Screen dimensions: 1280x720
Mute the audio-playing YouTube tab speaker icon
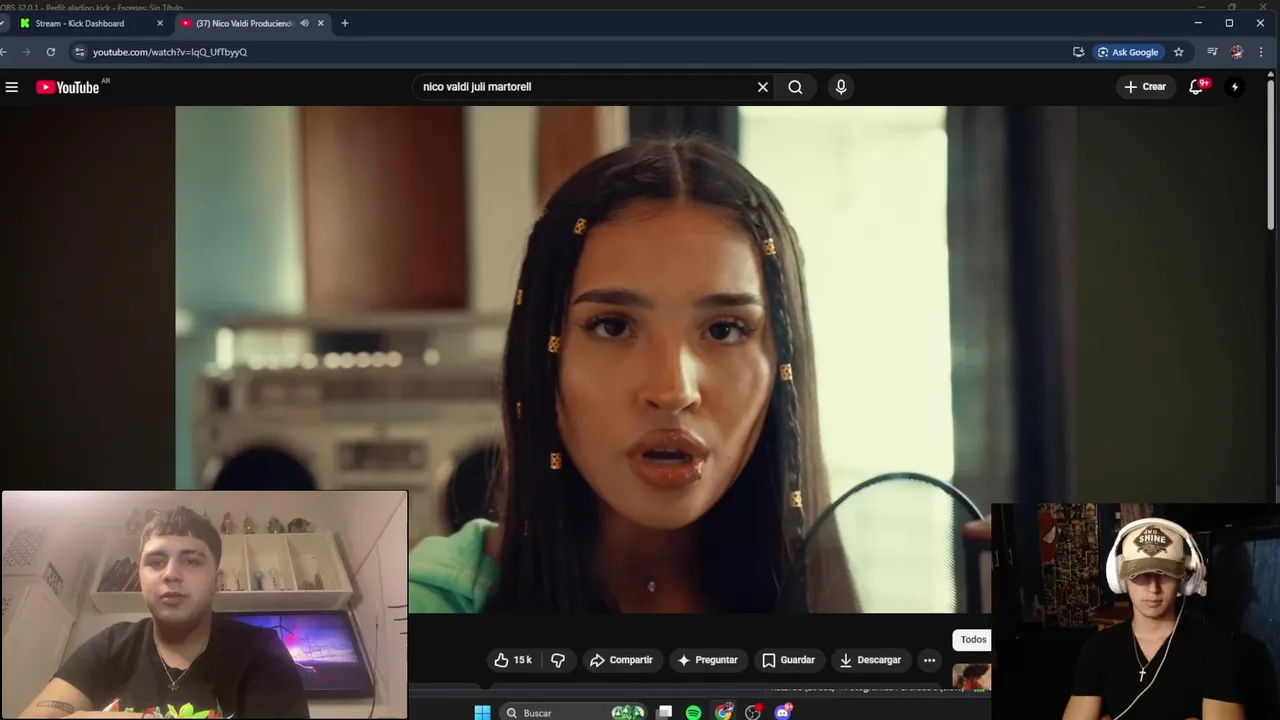[304, 23]
